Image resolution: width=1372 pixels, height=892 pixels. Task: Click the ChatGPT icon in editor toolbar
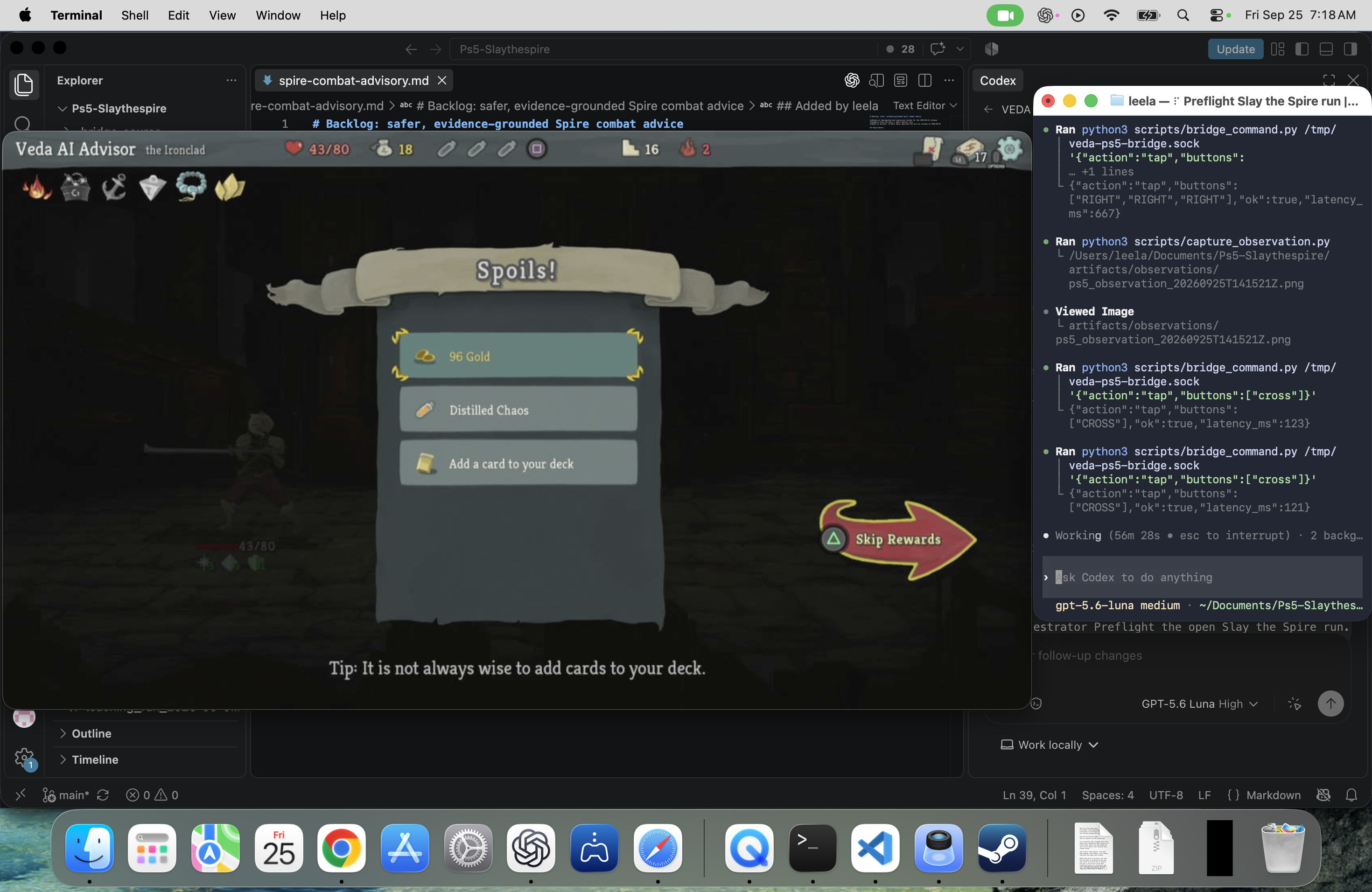point(852,81)
